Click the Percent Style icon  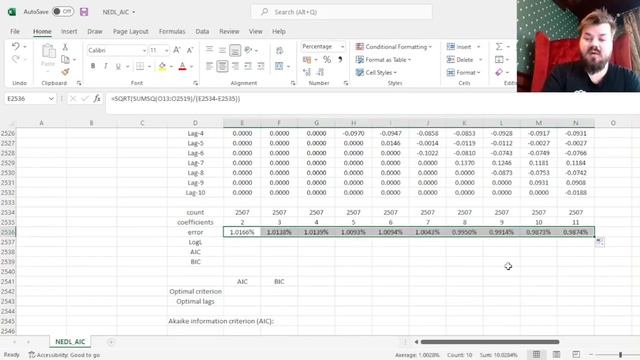click(327, 60)
